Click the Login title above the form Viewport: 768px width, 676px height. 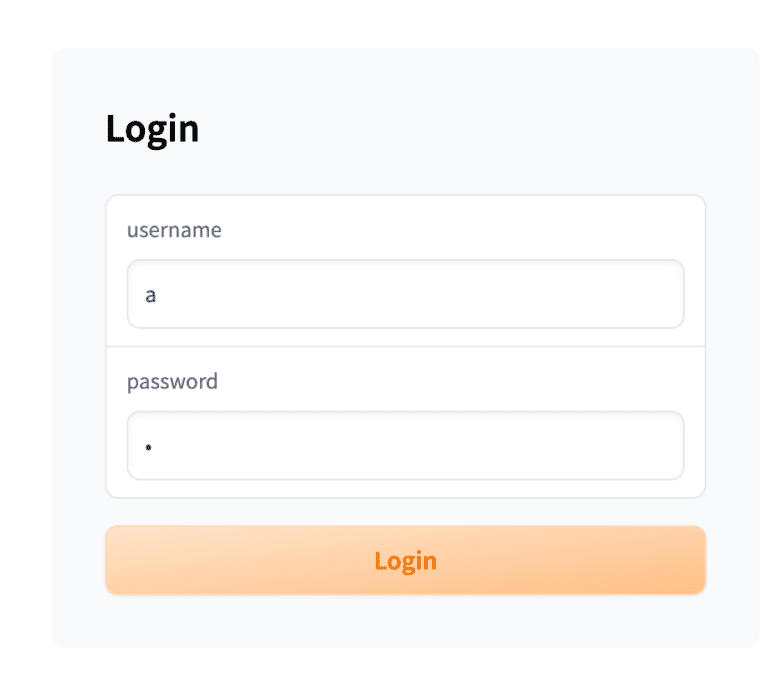pos(152,129)
